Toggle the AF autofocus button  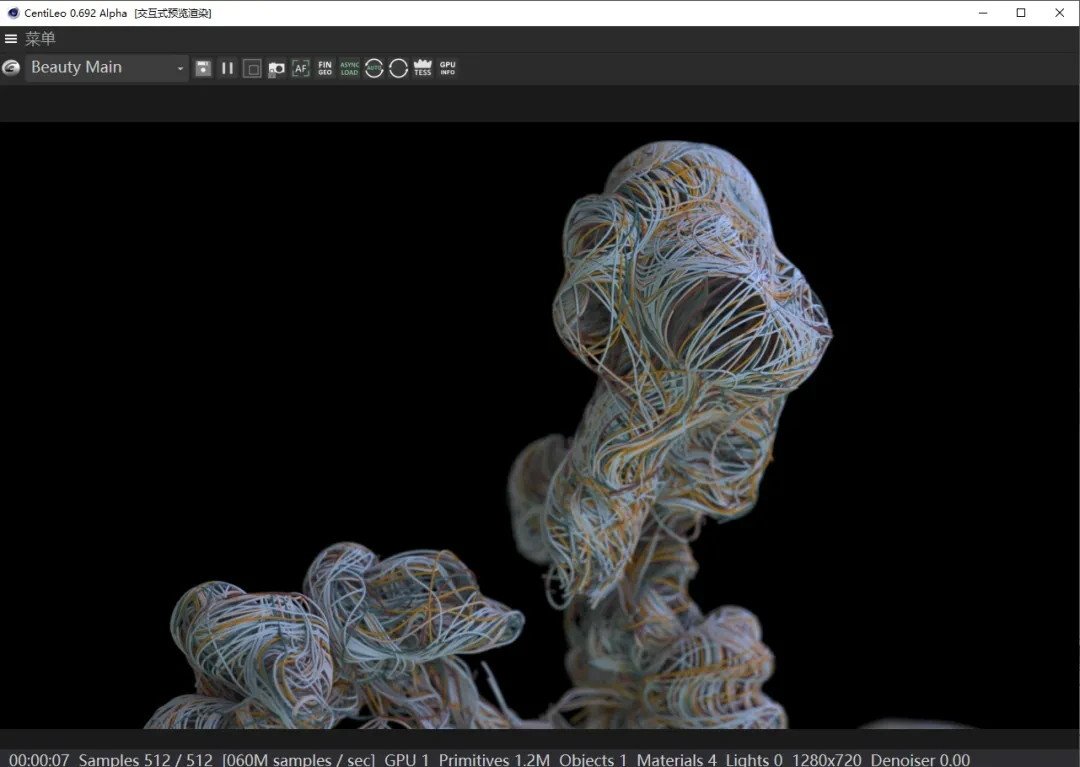(300, 68)
